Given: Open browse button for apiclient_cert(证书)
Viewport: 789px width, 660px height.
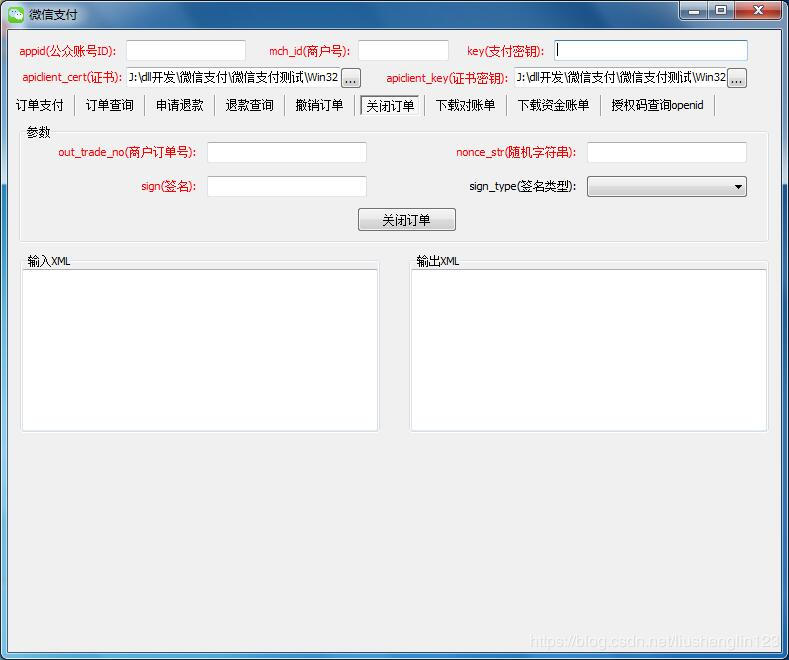Looking at the screenshot, I should click(351, 78).
